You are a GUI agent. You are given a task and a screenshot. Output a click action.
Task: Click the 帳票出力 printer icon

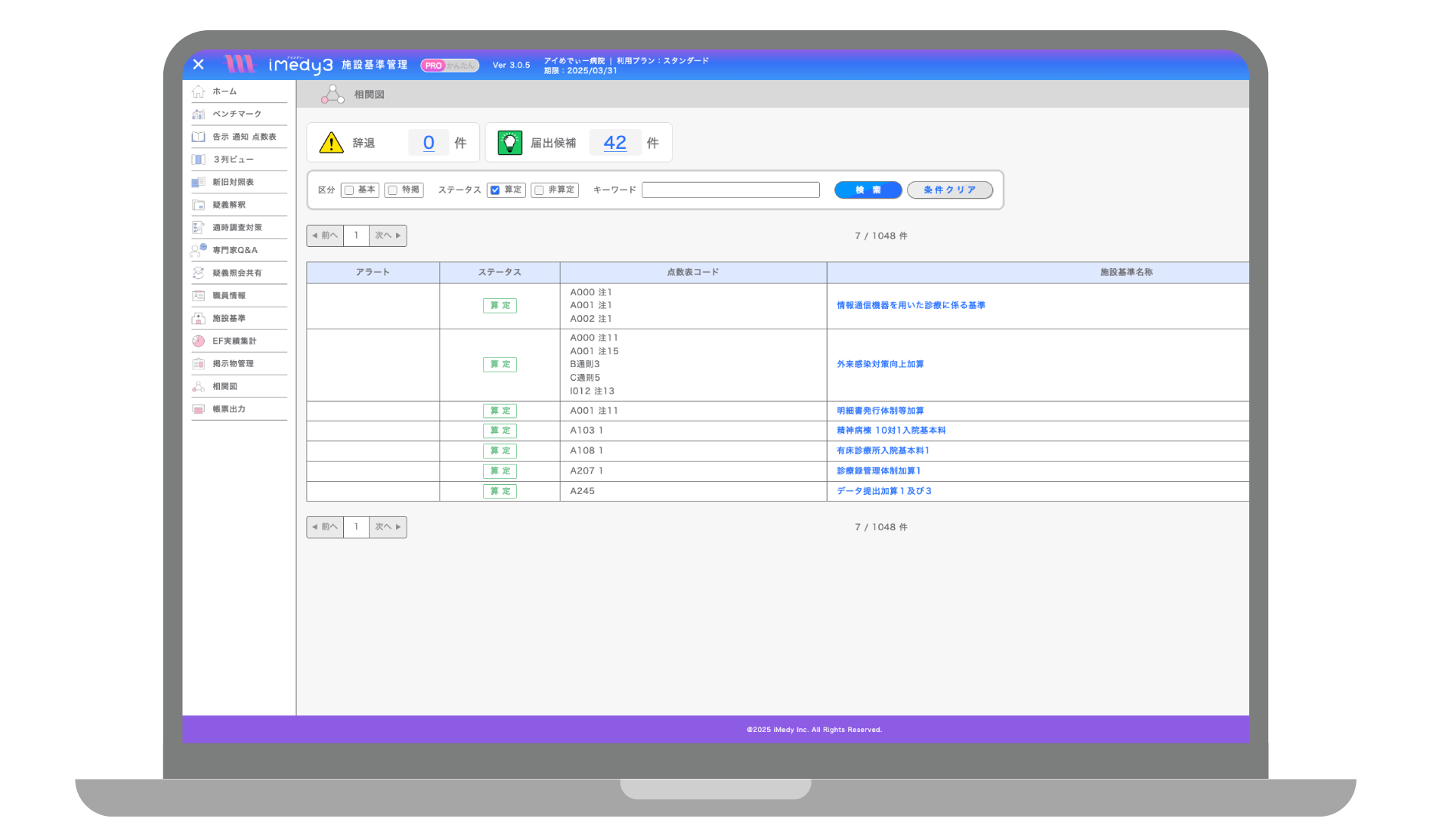[199, 409]
